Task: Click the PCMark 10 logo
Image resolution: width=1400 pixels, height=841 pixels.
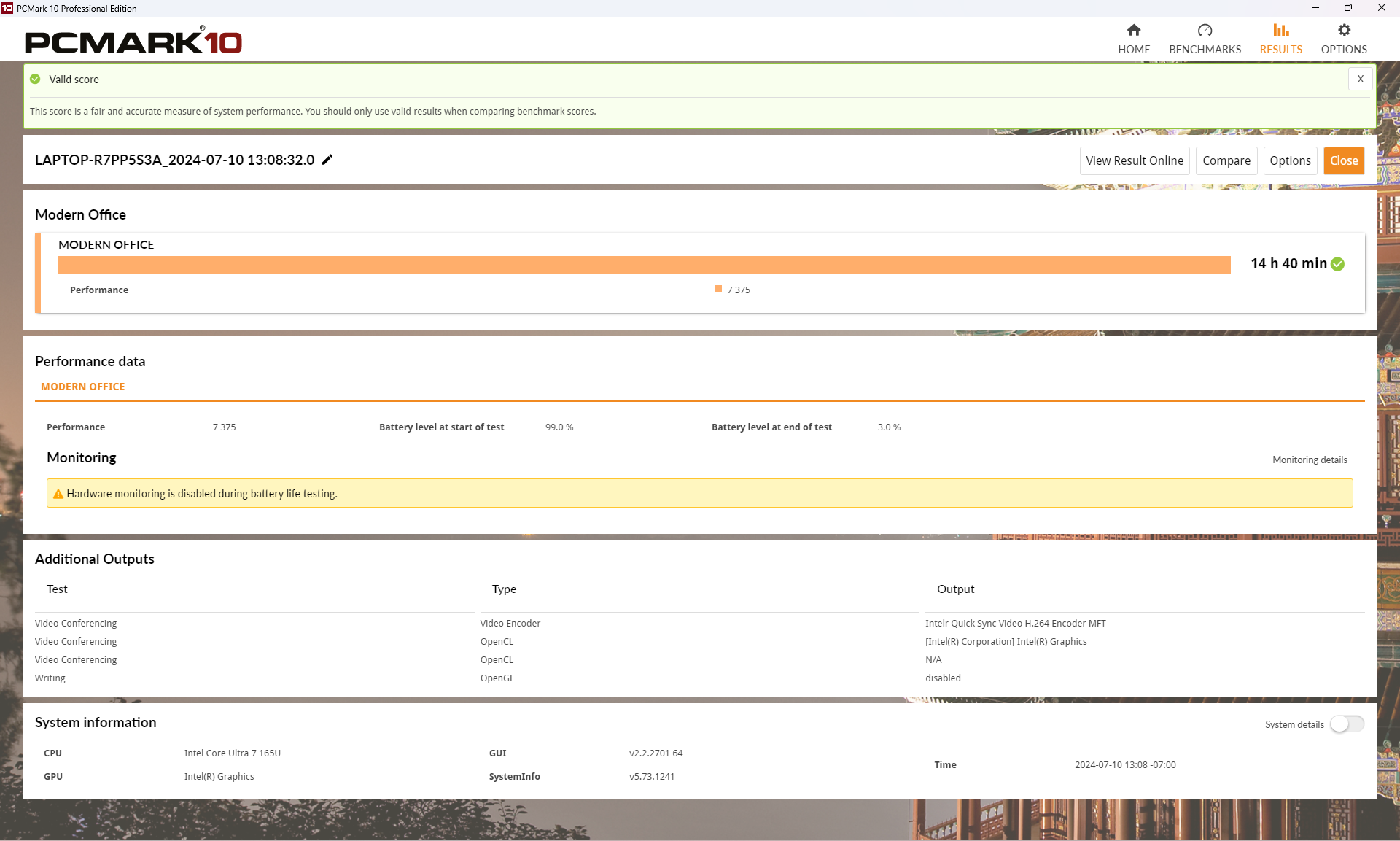Action: point(133,40)
